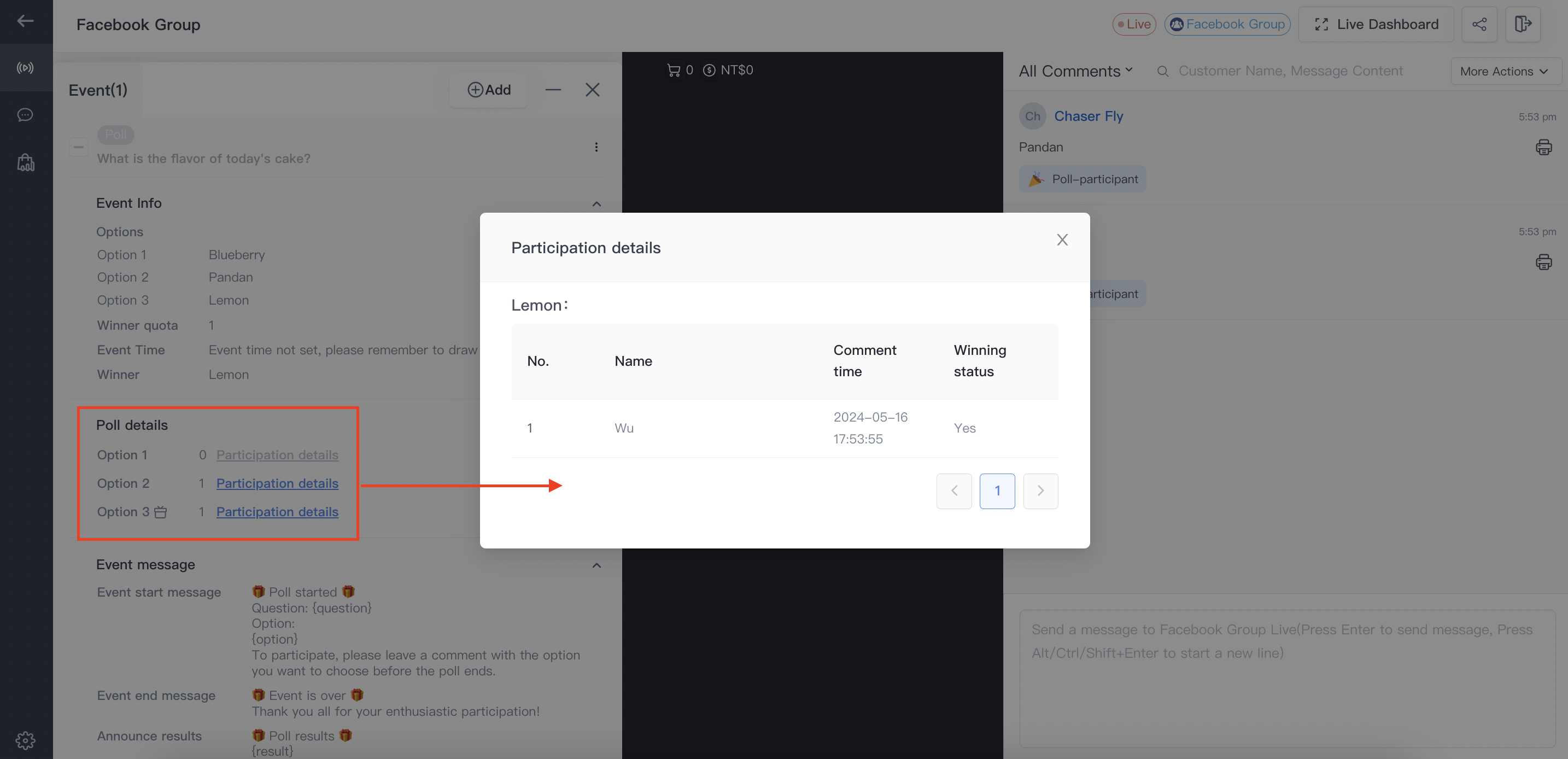The image size is (1568, 759).
Task: Click the Facebook Group badge
Action: point(1227,25)
